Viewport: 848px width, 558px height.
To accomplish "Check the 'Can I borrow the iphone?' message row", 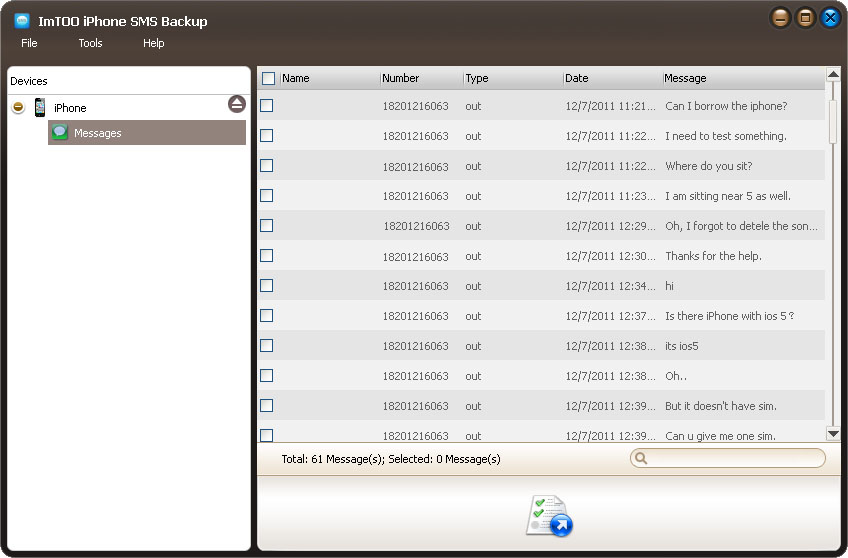I will pos(267,105).
